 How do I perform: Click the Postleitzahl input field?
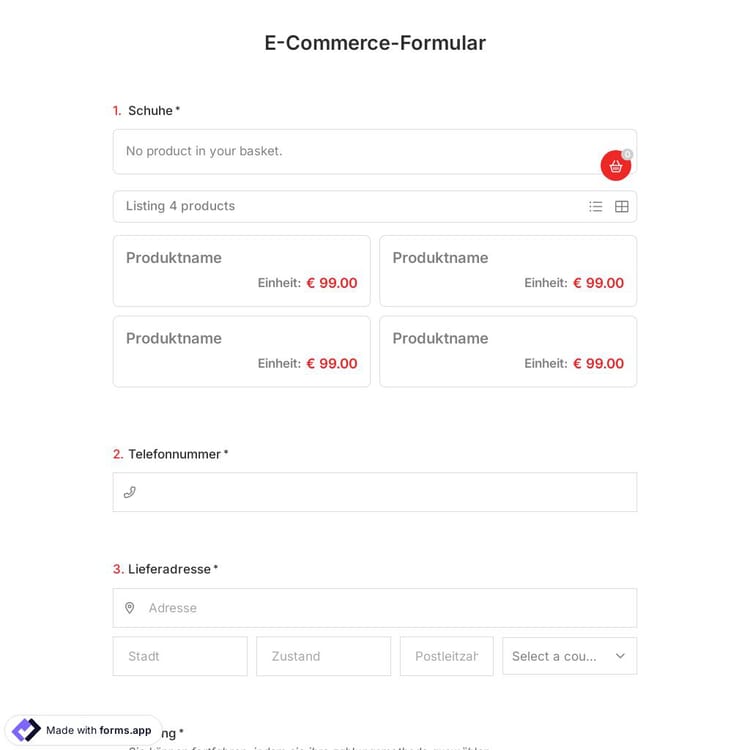click(x=446, y=656)
